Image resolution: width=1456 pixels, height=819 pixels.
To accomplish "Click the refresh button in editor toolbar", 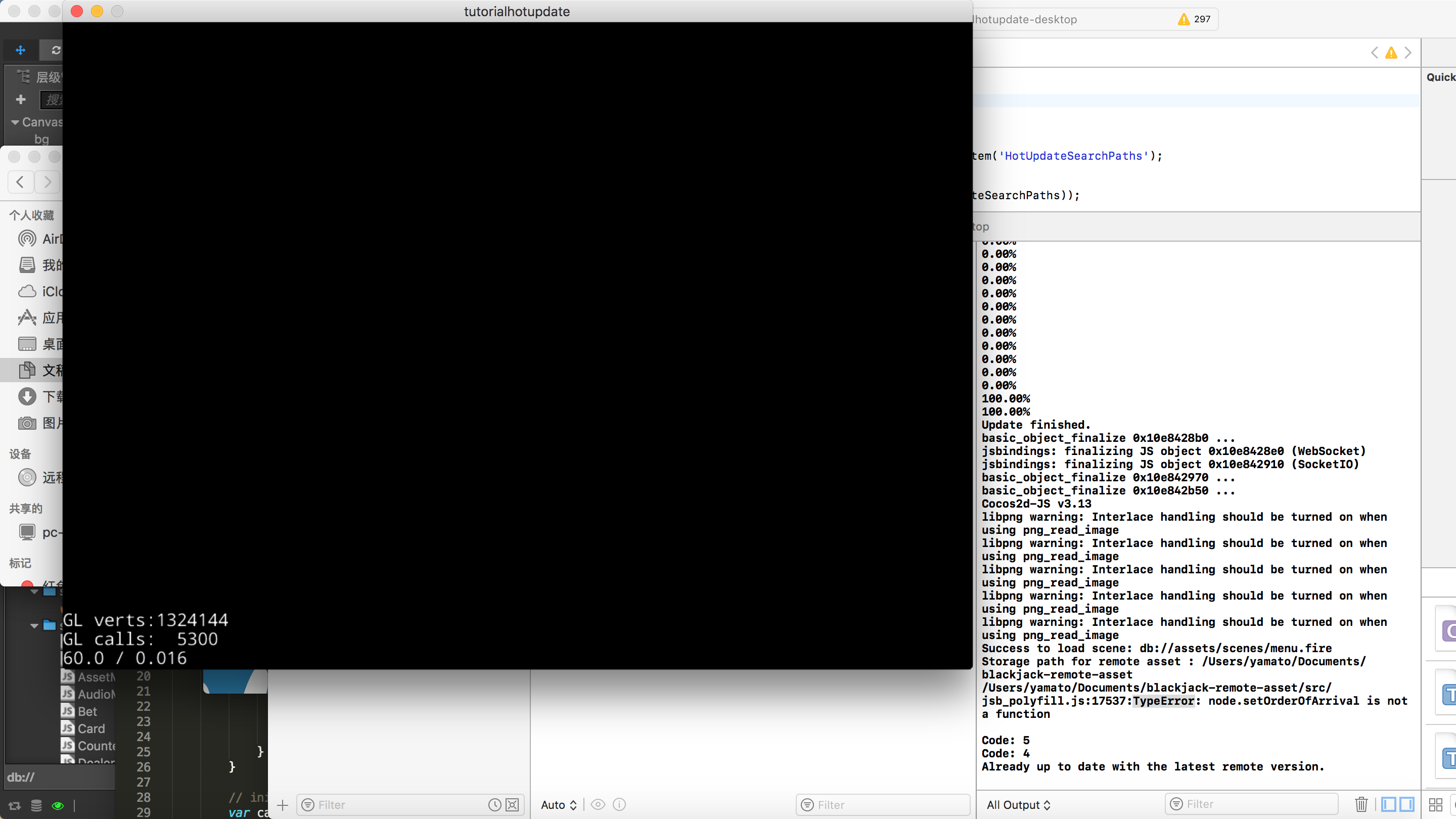I will 56,51.
